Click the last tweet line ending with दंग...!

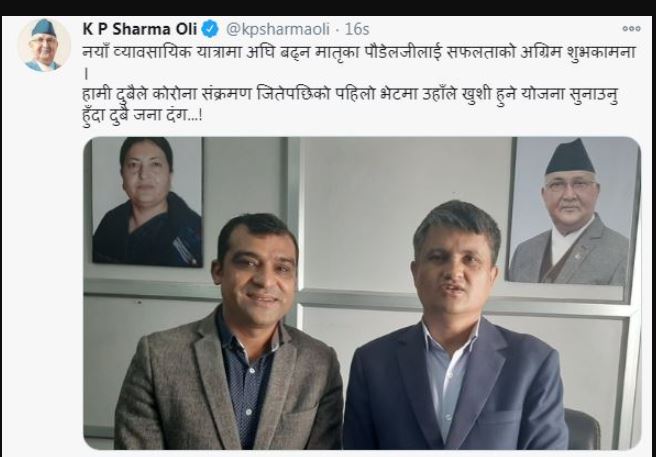click(x=143, y=115)
